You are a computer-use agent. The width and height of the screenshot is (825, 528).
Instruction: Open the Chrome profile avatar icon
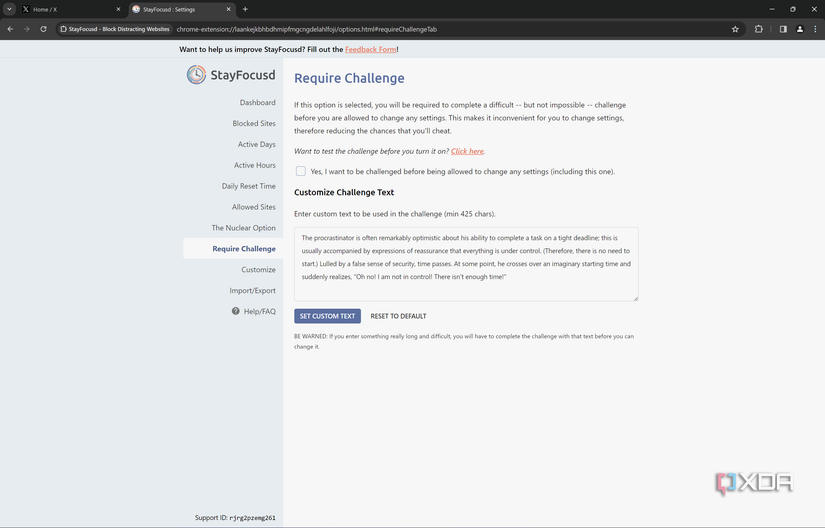pyautogui.click(x=800, y=29)
